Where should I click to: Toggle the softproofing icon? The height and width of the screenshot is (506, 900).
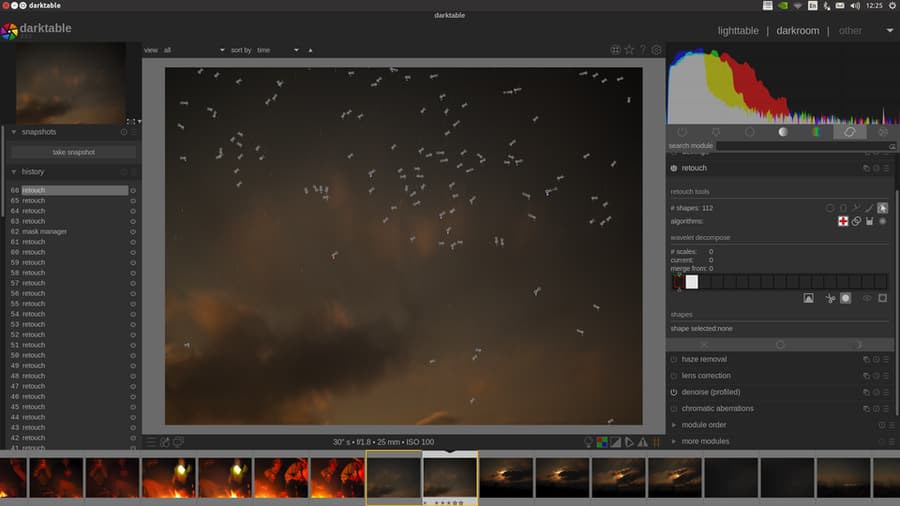[629, 442]
